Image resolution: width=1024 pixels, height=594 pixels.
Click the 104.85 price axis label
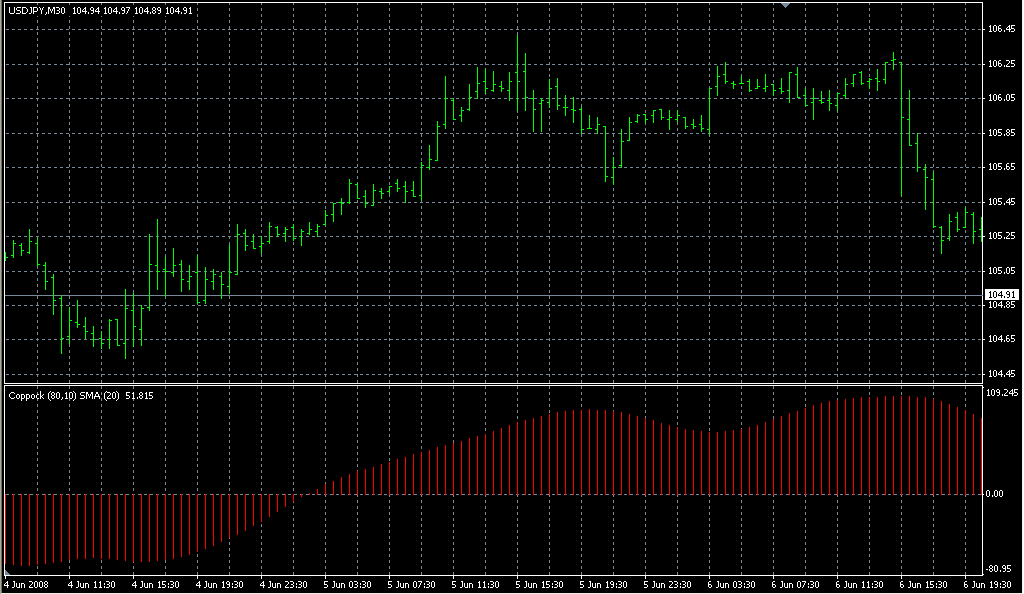(x=1001, y=305)
